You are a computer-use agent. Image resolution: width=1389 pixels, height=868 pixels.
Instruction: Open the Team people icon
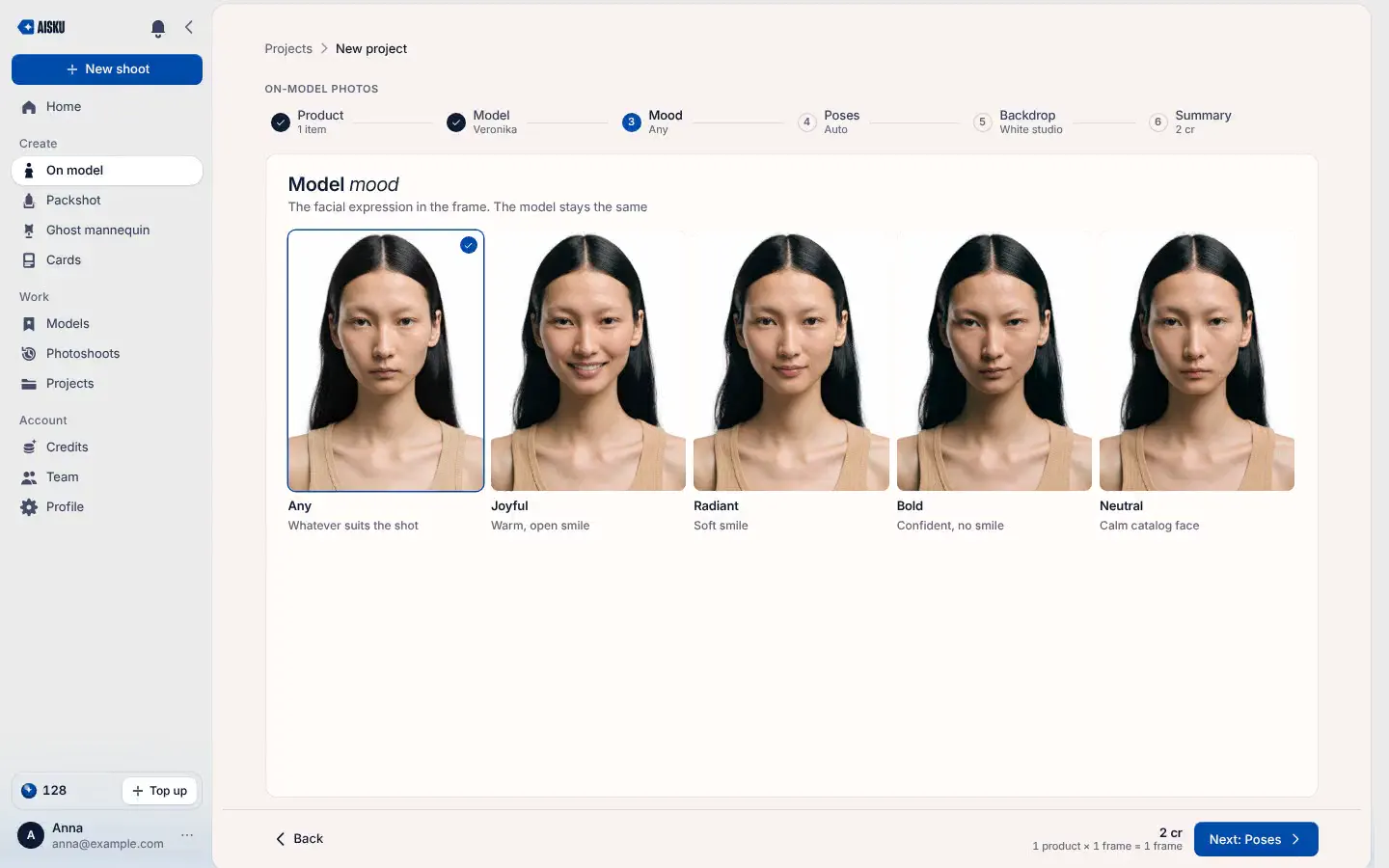29,477
